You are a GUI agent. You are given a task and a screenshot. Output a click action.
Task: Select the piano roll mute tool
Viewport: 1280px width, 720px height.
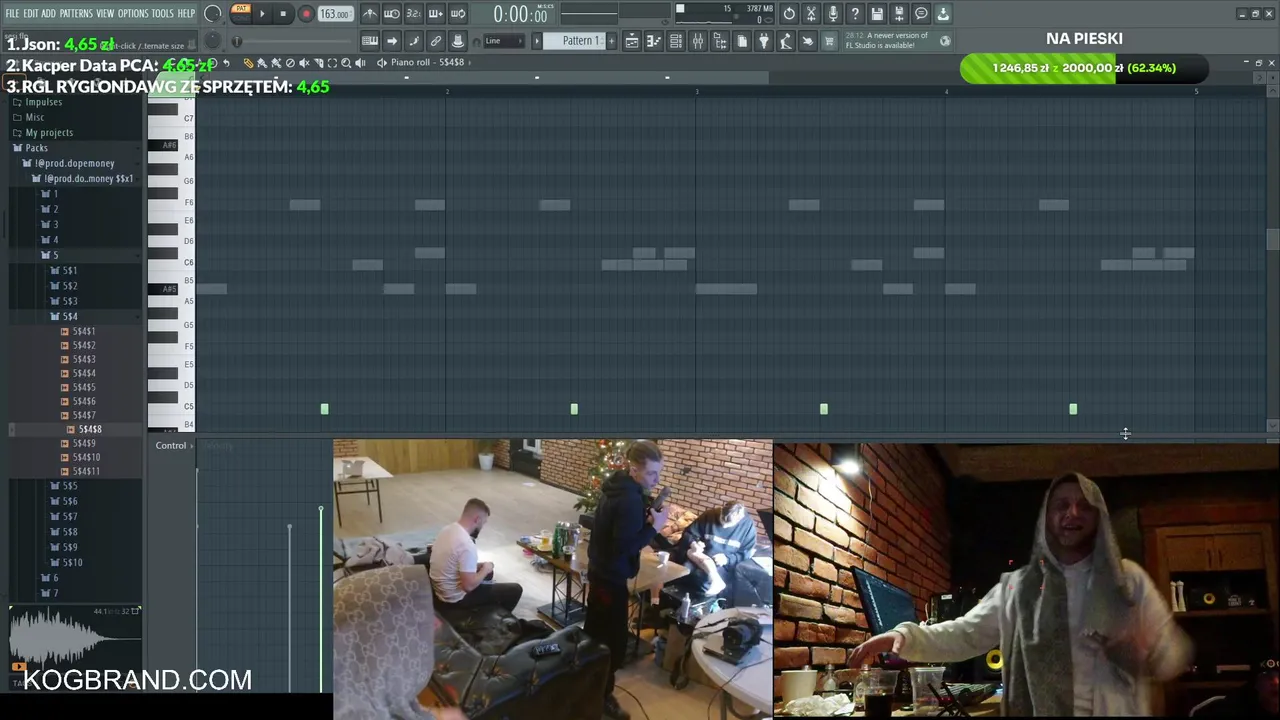[304, 63]
